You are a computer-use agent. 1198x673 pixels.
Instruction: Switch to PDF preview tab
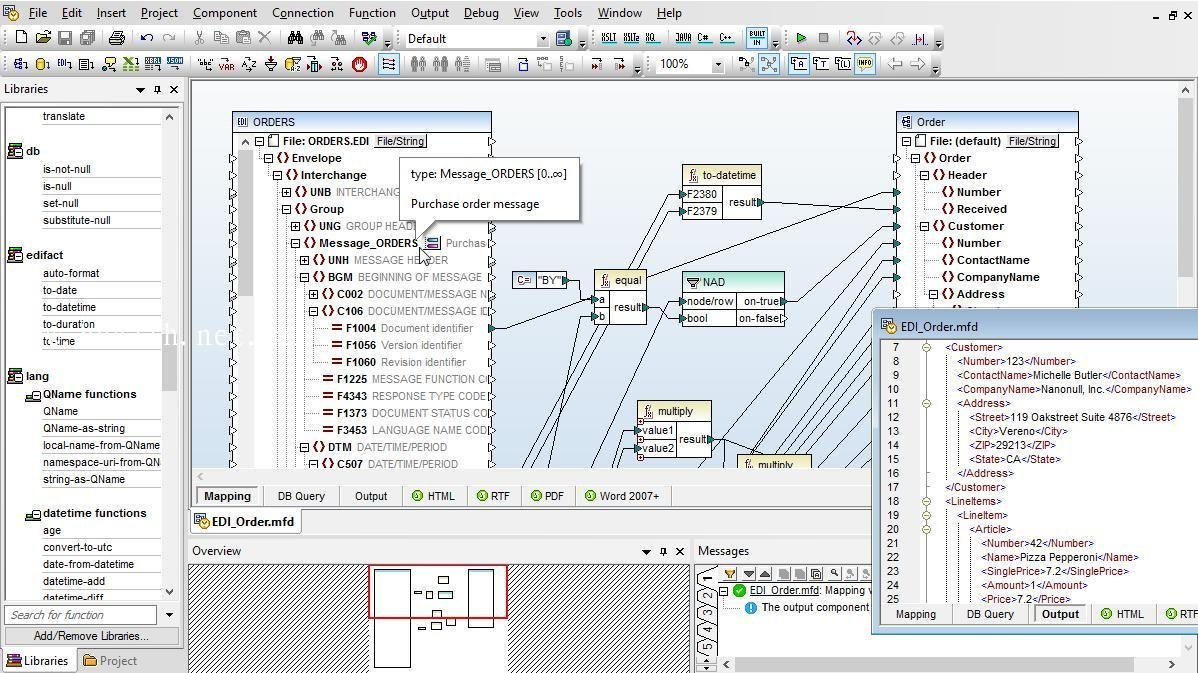tap(547, 496)
